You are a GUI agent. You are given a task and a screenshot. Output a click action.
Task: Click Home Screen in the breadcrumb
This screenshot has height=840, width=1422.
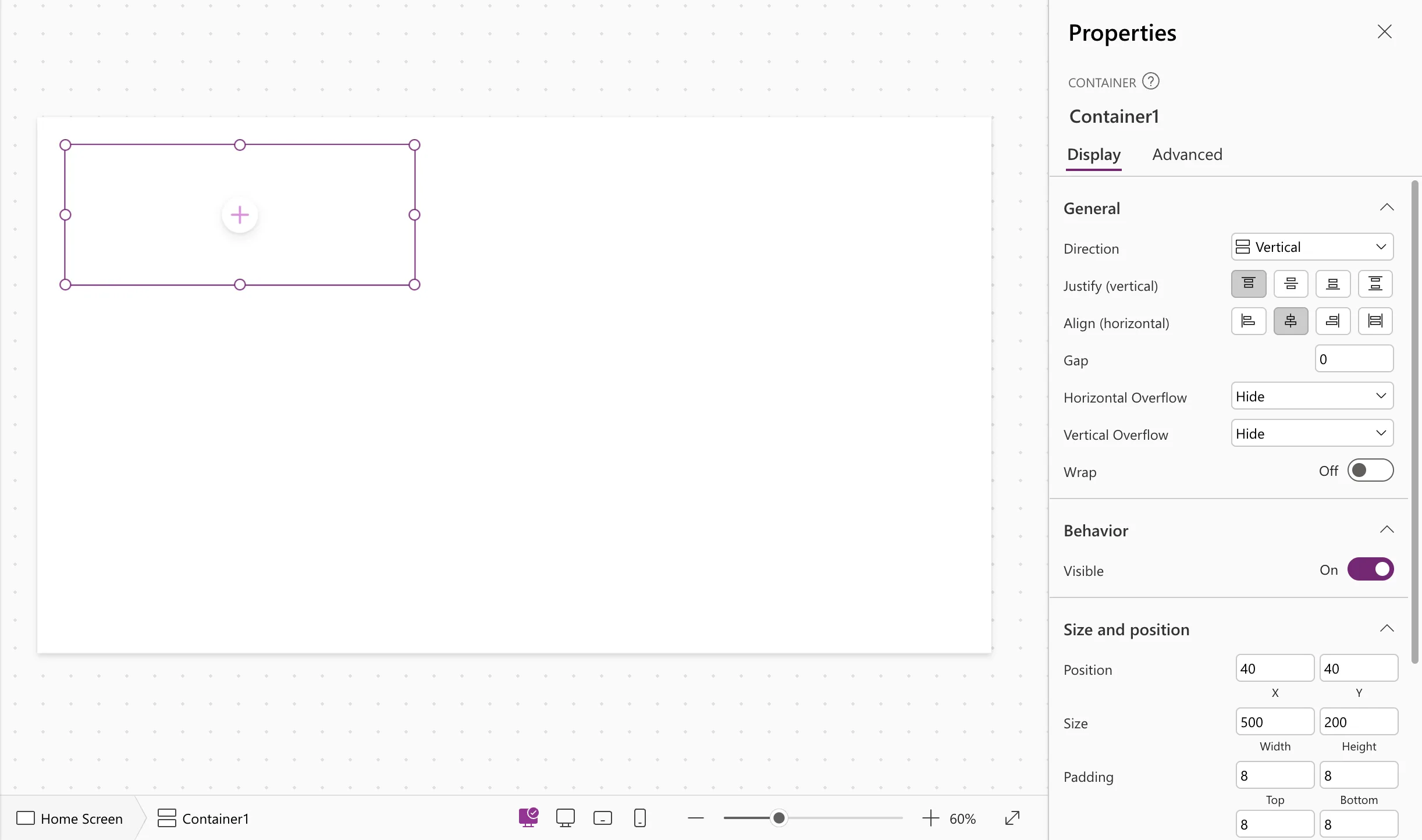[x=70, y=818]
